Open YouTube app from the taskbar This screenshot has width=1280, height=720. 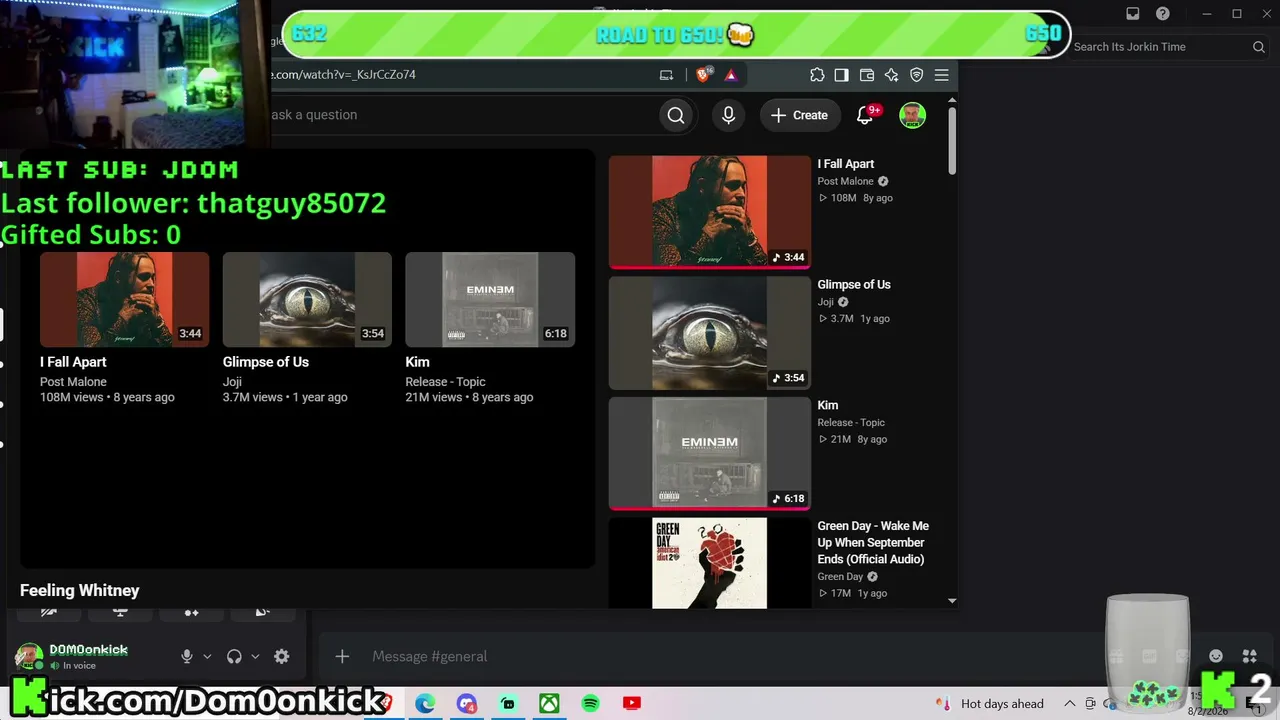pos(631,704)
